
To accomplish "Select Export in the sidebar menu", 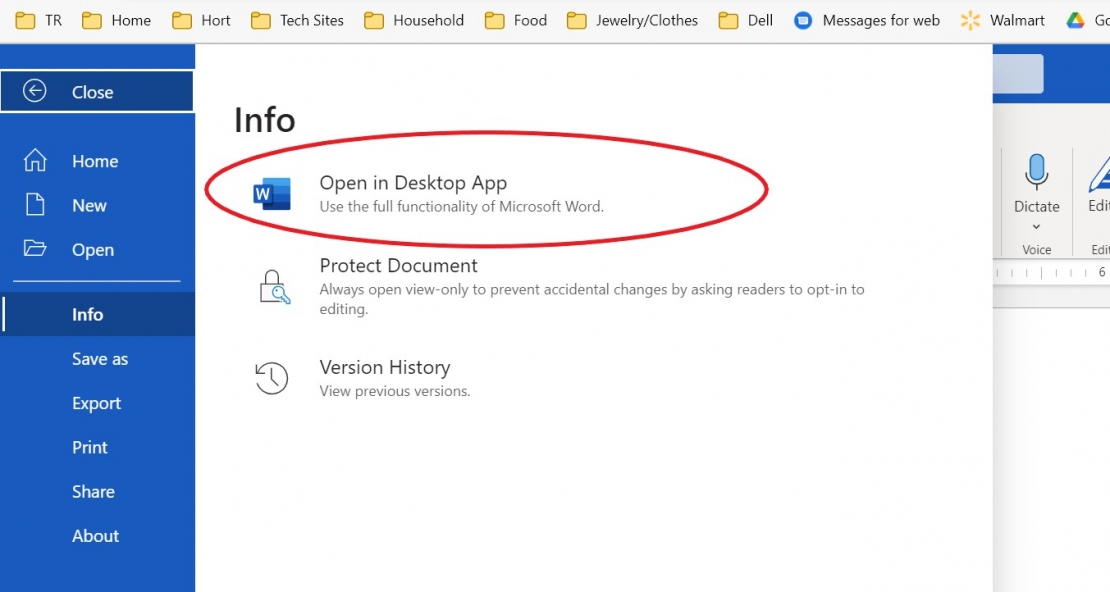I will click(96, 403).
